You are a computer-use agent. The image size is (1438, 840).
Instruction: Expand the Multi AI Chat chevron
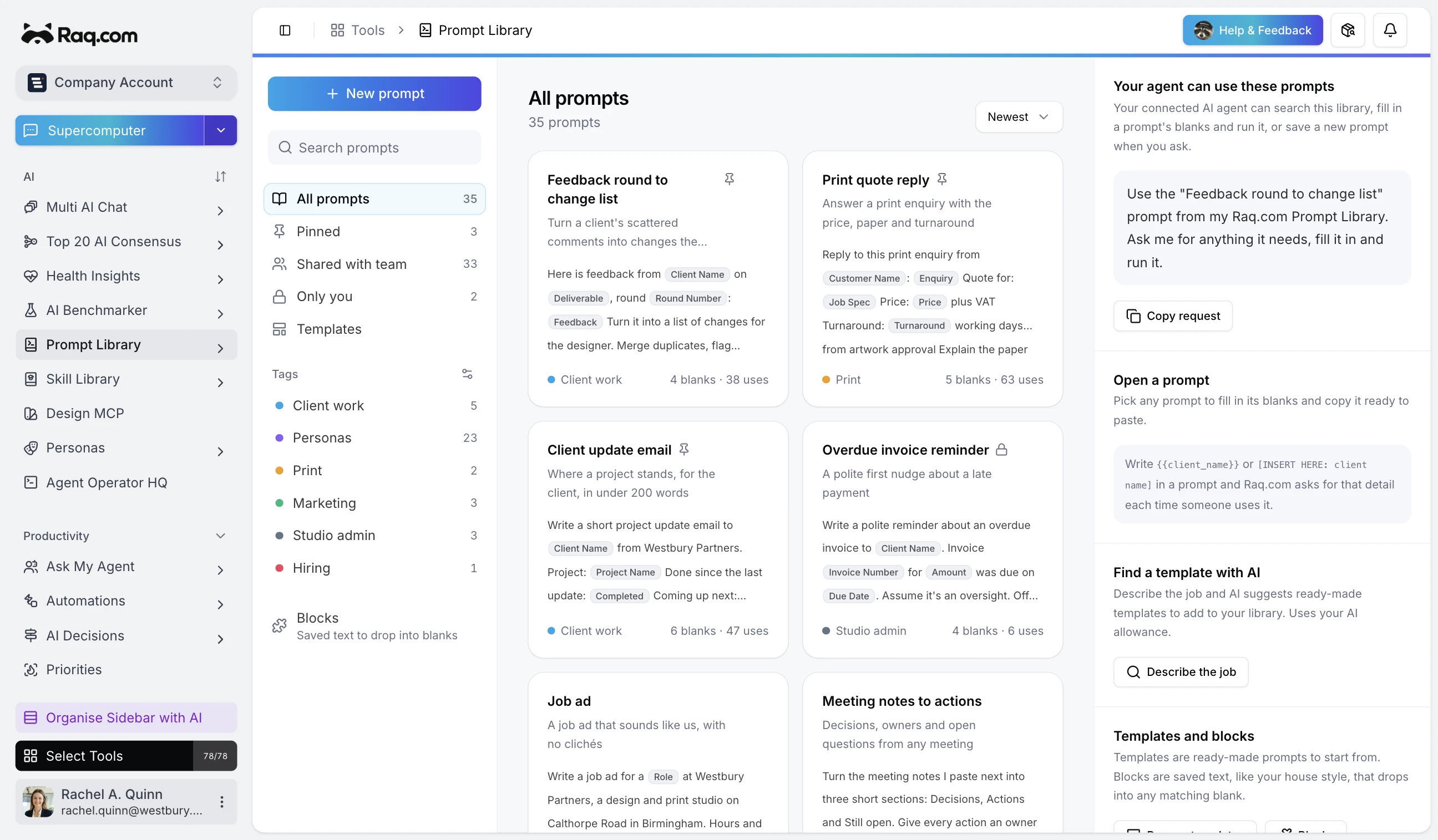(x=220, y=211)
